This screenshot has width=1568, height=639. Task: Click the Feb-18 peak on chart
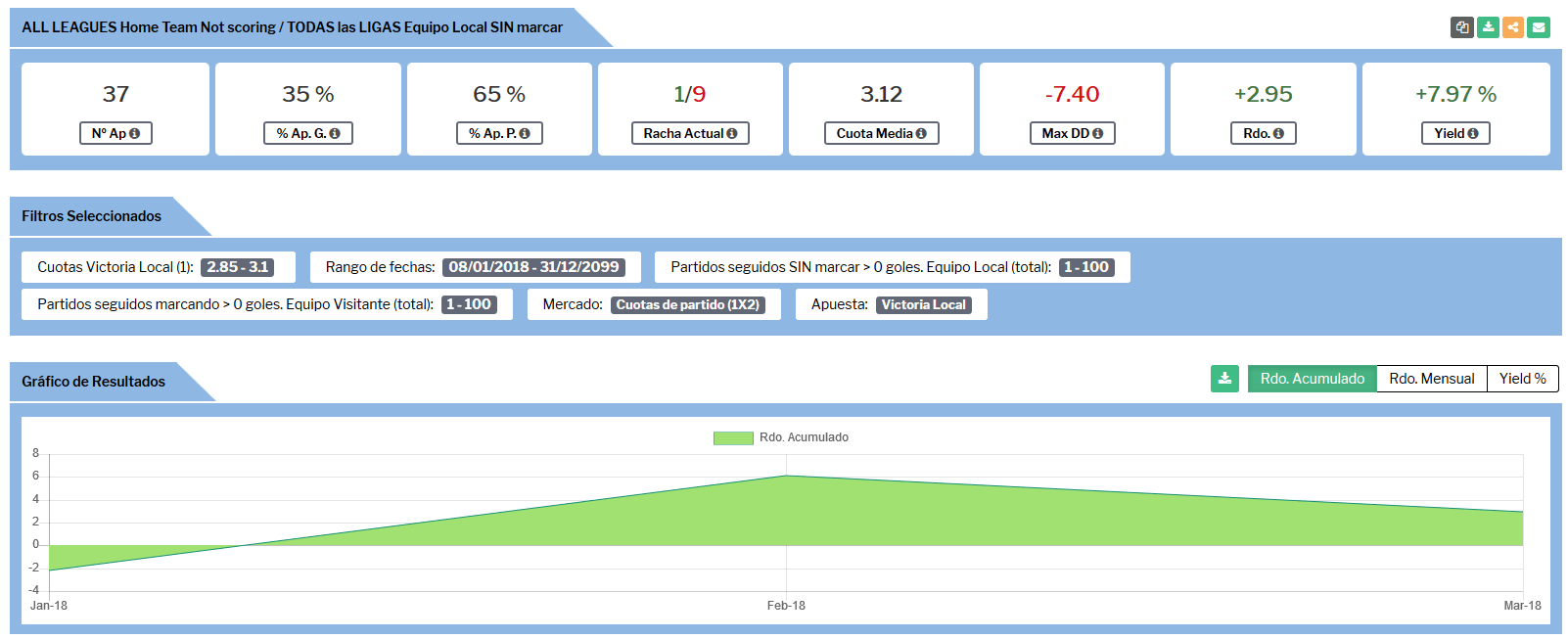(786, 477)
